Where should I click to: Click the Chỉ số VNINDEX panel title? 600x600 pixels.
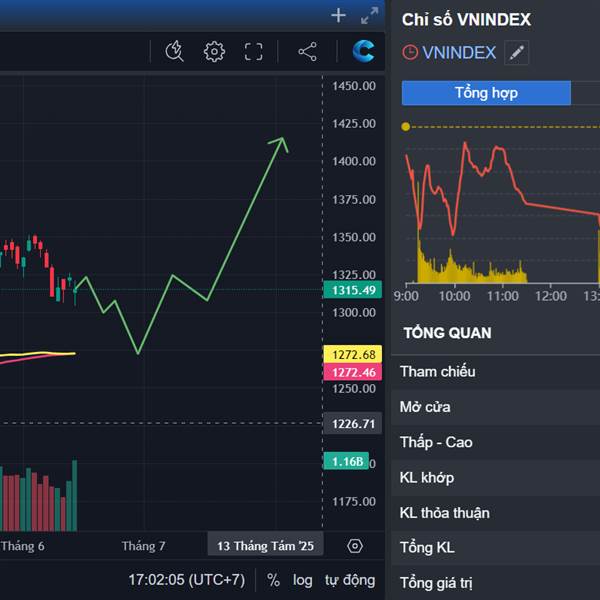point(466,20)
